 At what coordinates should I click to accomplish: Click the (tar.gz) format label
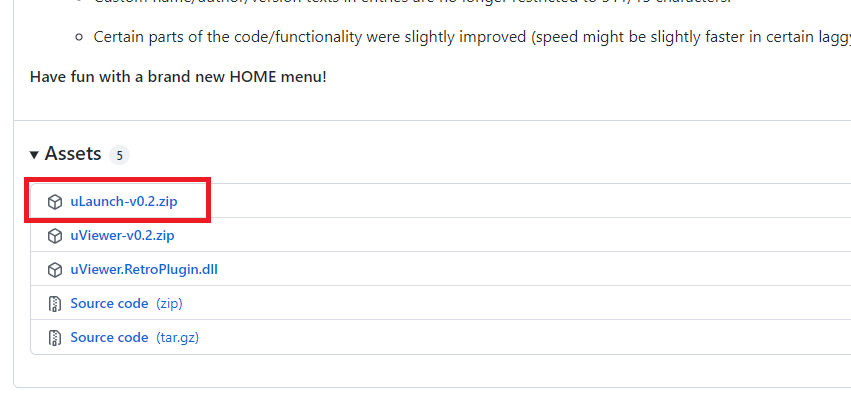coord(177,338)
